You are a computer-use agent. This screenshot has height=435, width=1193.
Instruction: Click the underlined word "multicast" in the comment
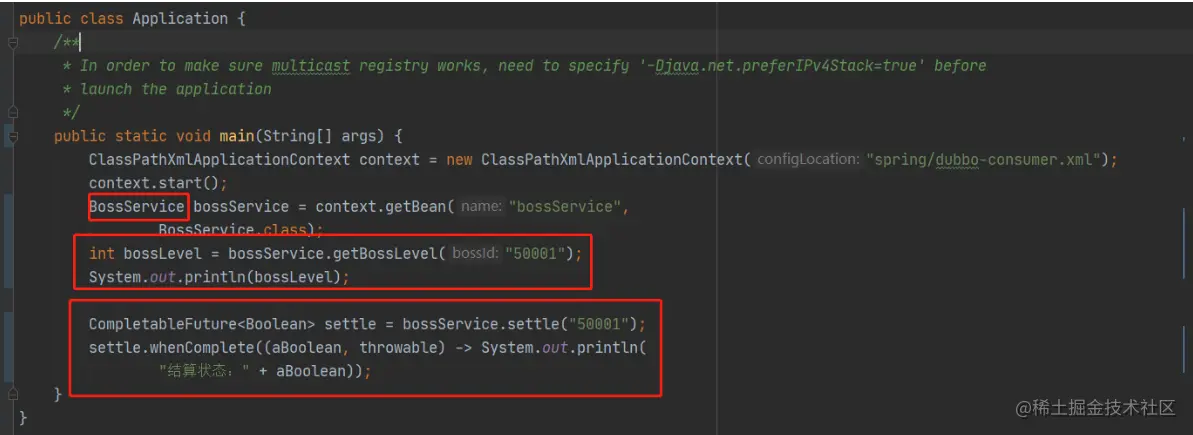click(310, 66)
